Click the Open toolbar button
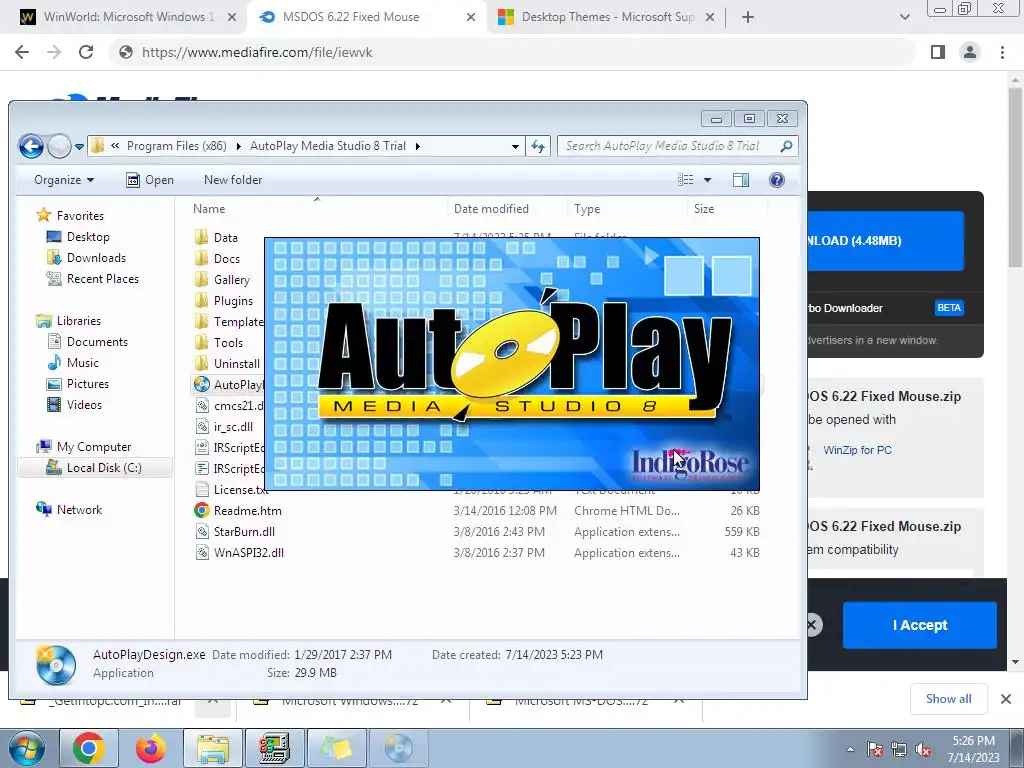The height and width of the screenshot is (768, 1024). pyautogui.click(x=150, y=180)
